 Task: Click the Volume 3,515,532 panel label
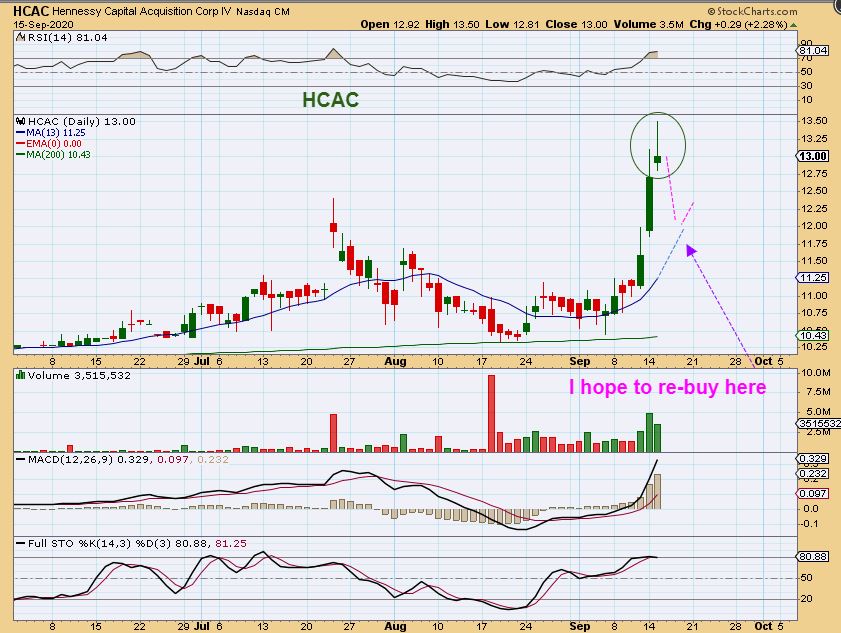[79, 376]
